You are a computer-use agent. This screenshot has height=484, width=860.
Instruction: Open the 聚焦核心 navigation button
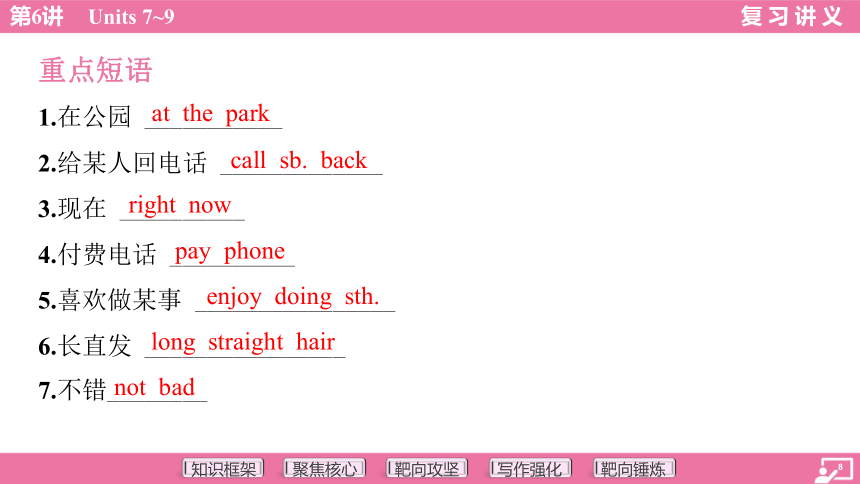[325, 469]
